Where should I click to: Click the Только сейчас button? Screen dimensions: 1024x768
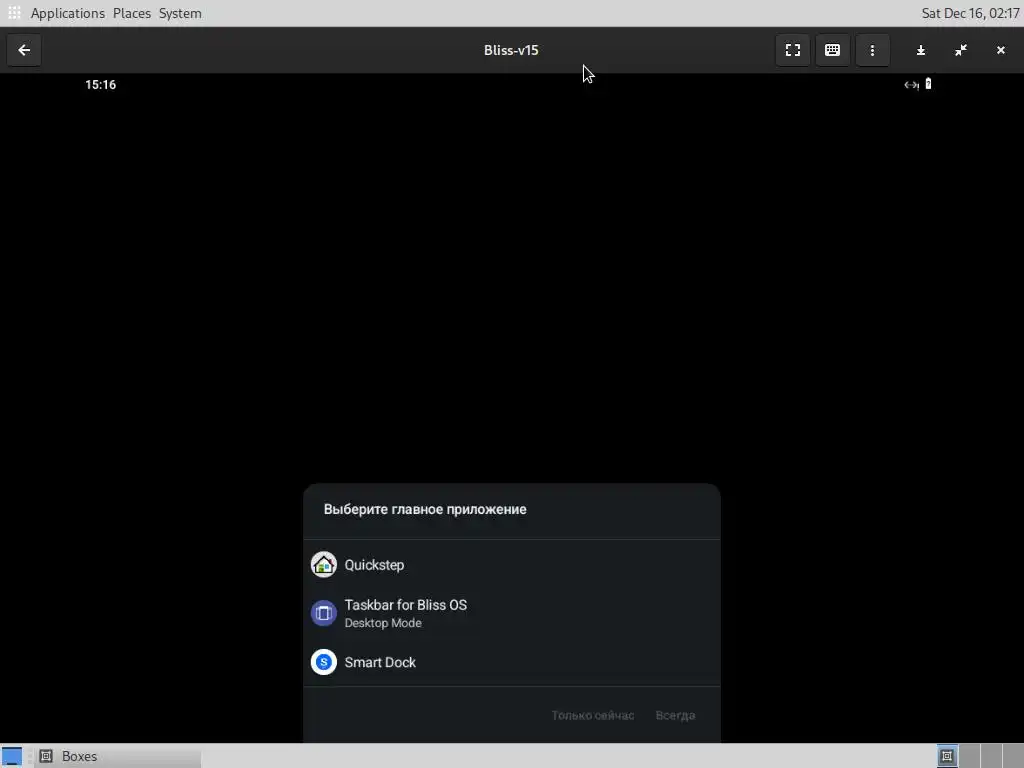tap(592, 716)
